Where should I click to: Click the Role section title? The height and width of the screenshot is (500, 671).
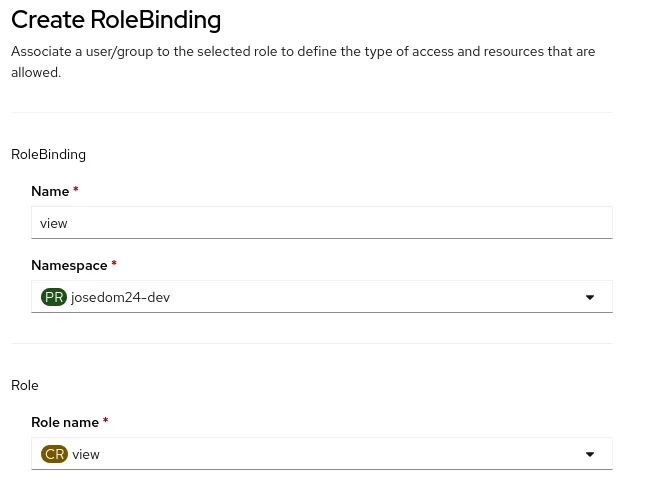pyautogui.click(x=24, y=385)
